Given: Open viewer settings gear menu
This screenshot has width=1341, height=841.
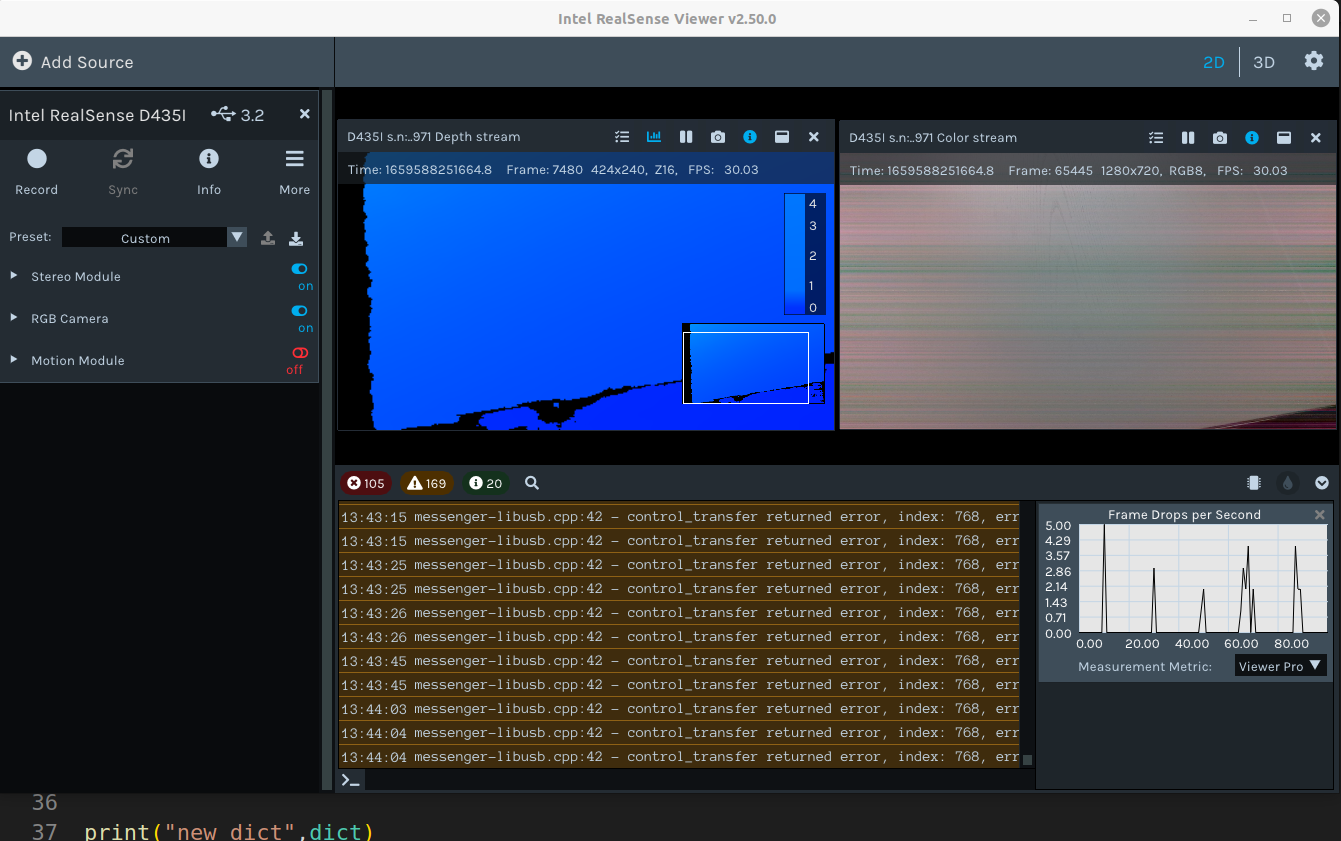Looking at the screenshot, I should [x=1314, y=61].
